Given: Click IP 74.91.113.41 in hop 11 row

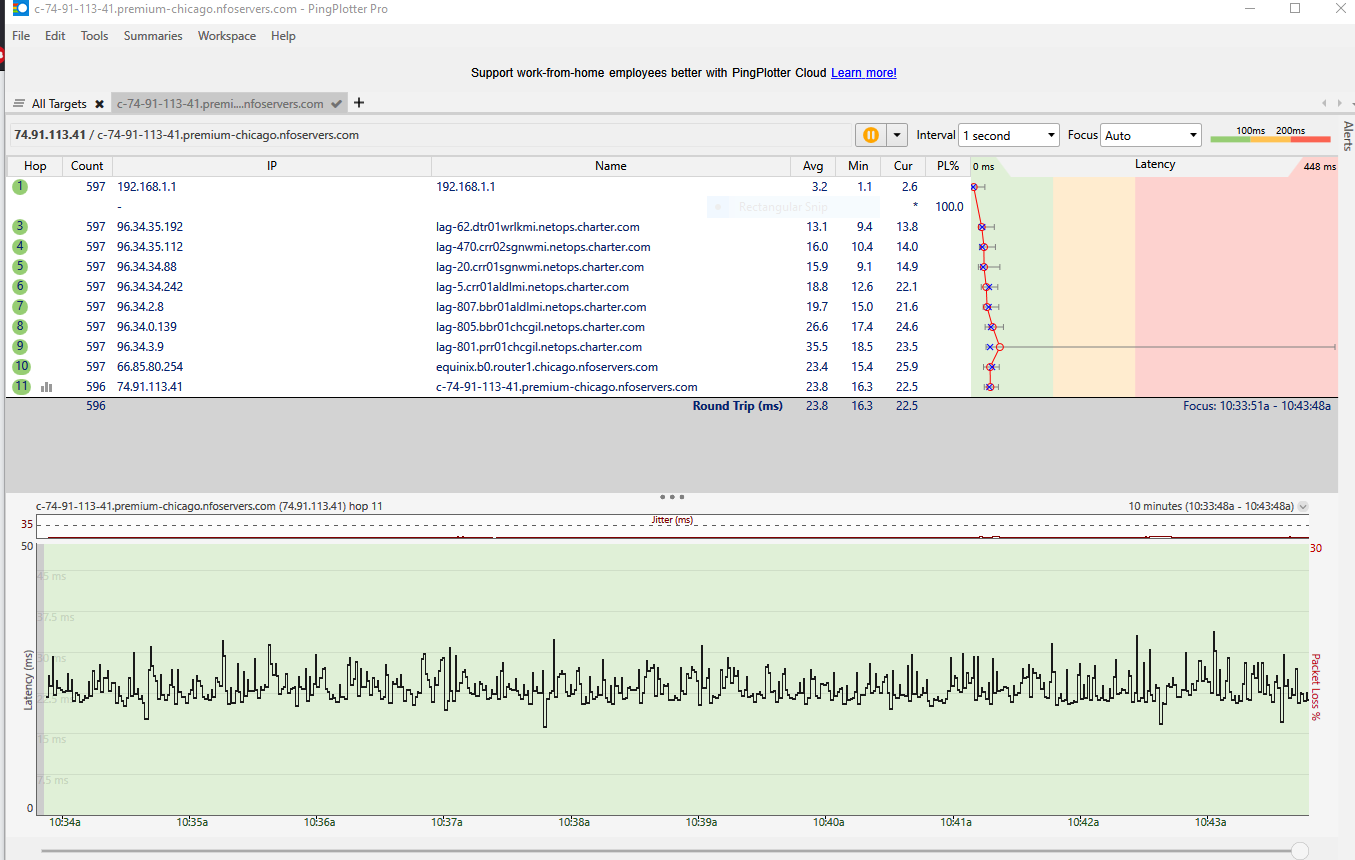Looking at the screenshot, I should [150, 387].
